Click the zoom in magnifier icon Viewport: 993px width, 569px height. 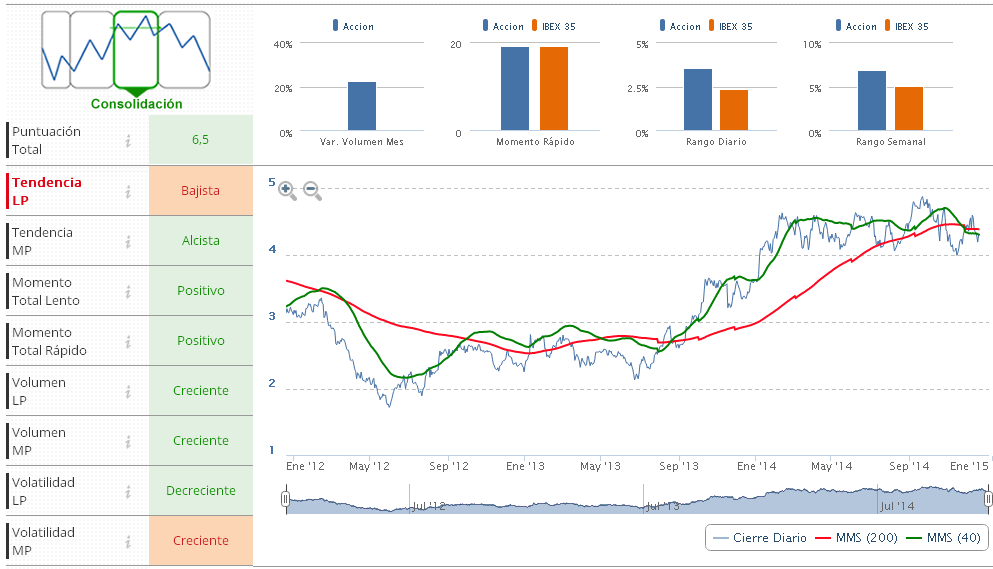point(287,190)
